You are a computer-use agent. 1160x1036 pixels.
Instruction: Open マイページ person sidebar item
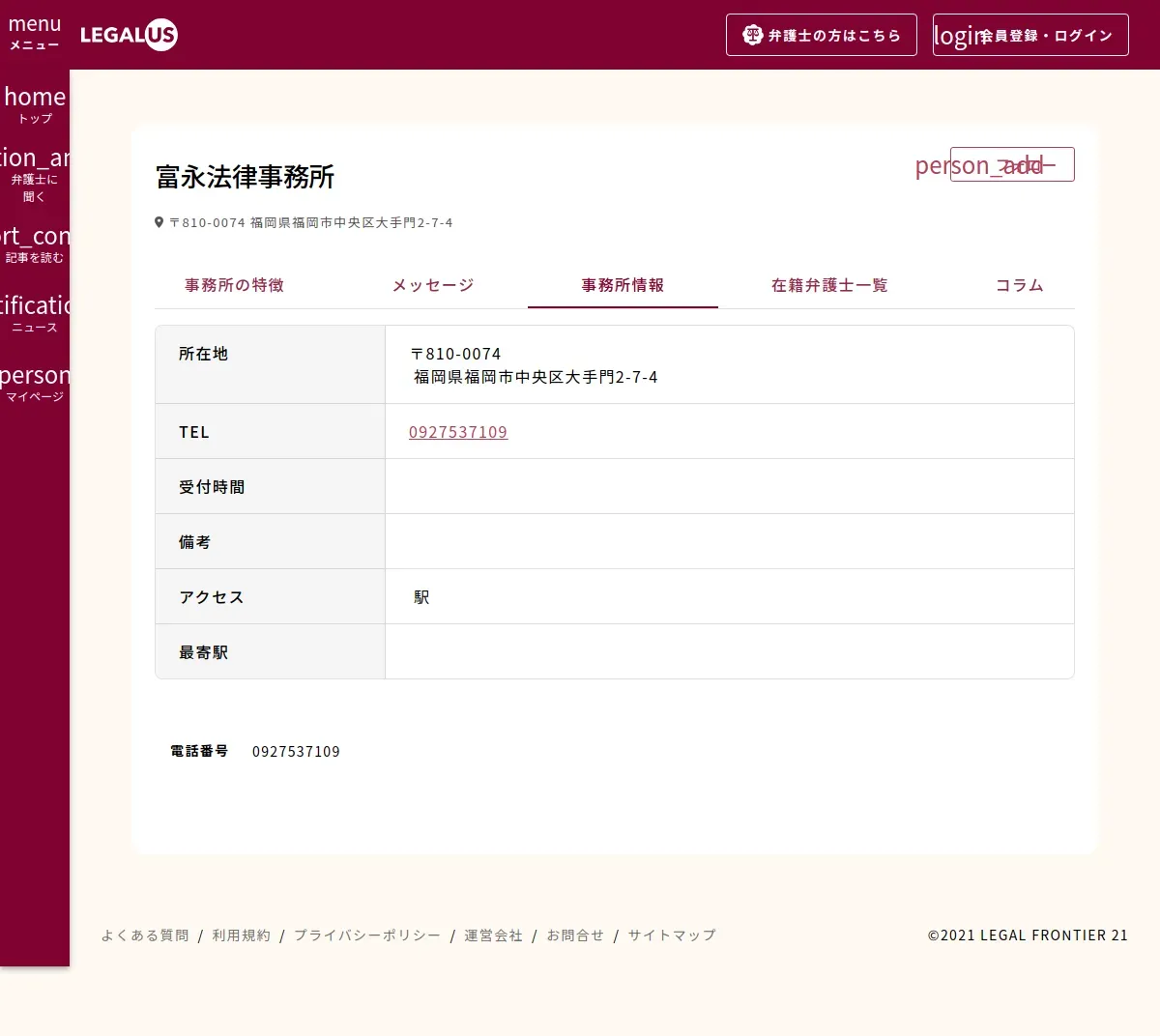[x=35, y=384]
